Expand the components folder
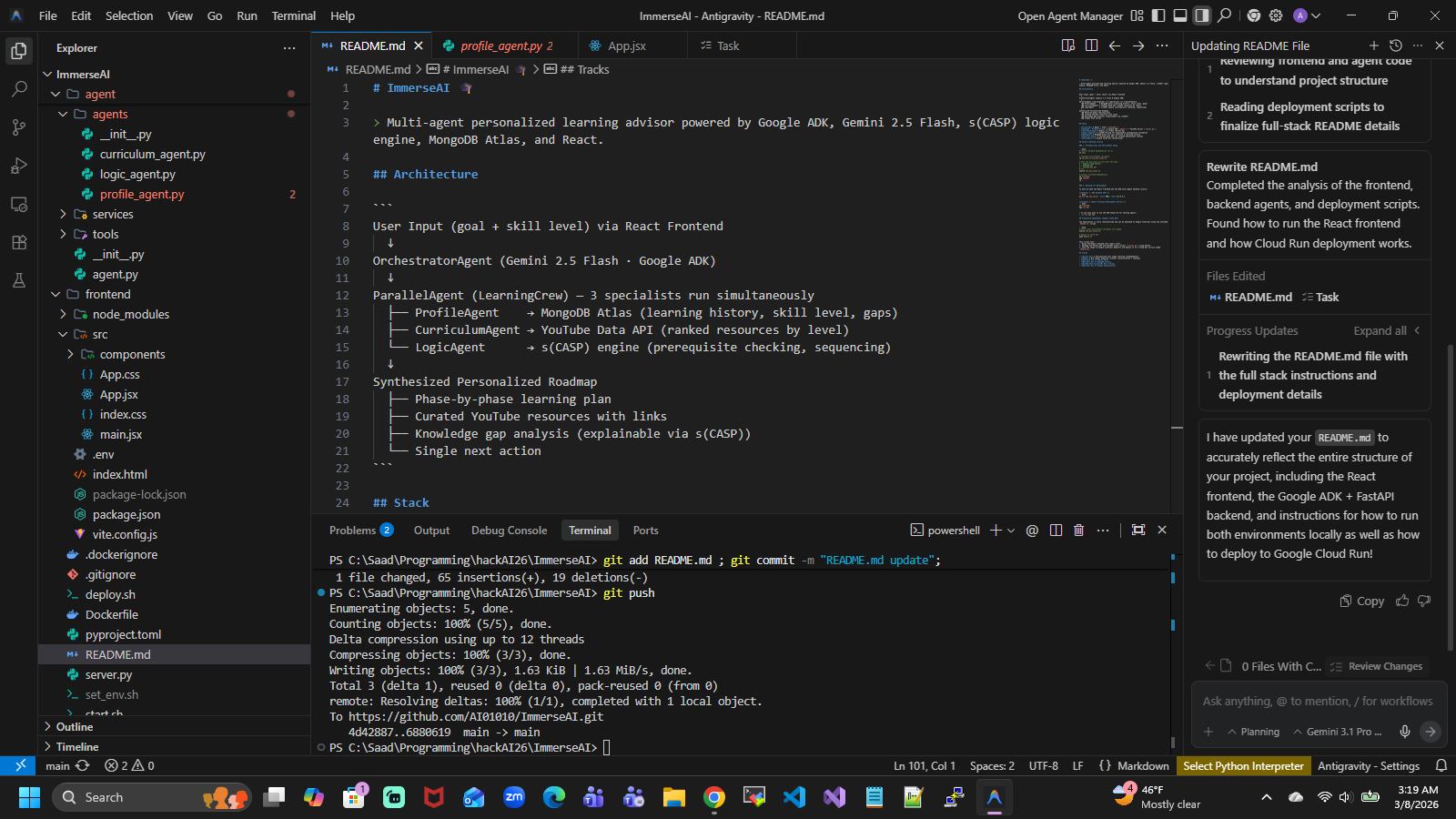The width and height of the screenshot is (1456, 819). click(70, 355)
